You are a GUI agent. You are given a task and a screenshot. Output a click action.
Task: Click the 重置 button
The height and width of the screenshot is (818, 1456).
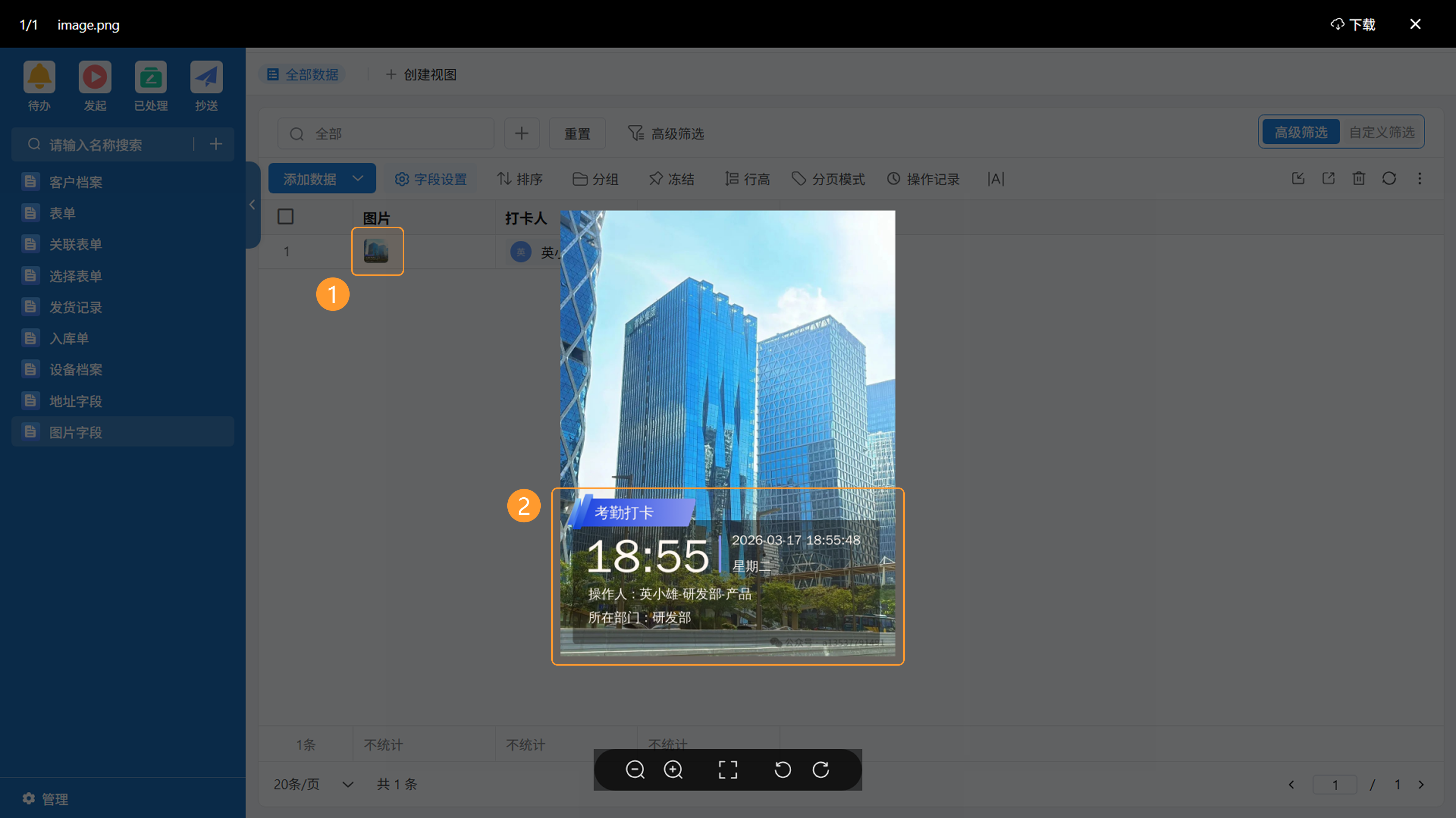point(577,134)
